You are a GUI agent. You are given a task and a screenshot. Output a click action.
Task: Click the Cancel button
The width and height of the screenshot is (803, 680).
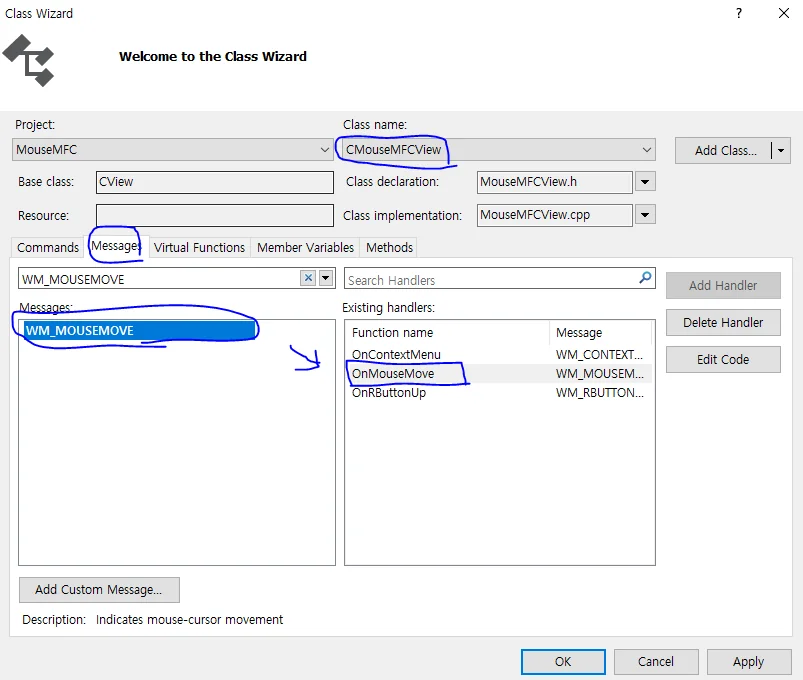coord(656,662)
